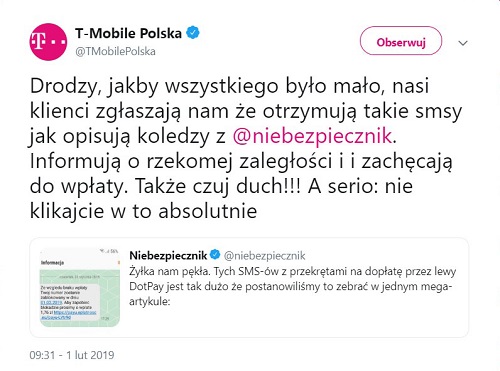Click the 'DotPay' line in quoted tweet
The image size is (500, 371).
pos(290,286)
